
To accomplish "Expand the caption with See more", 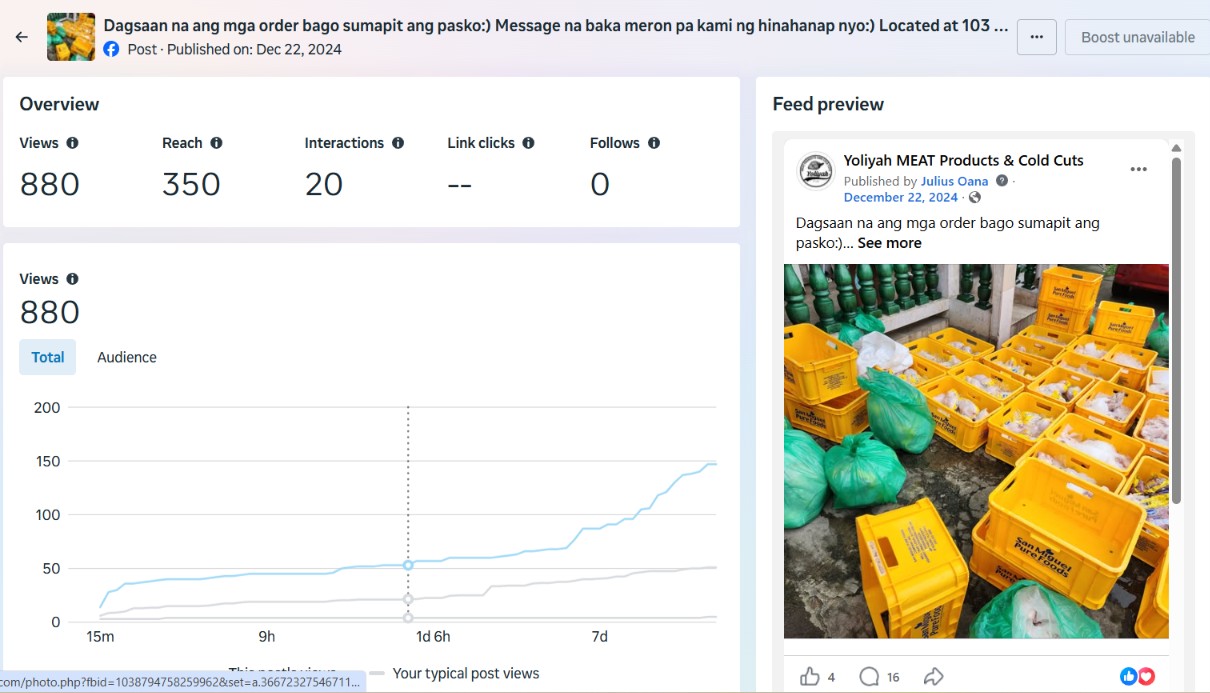I will click(889, 243).
